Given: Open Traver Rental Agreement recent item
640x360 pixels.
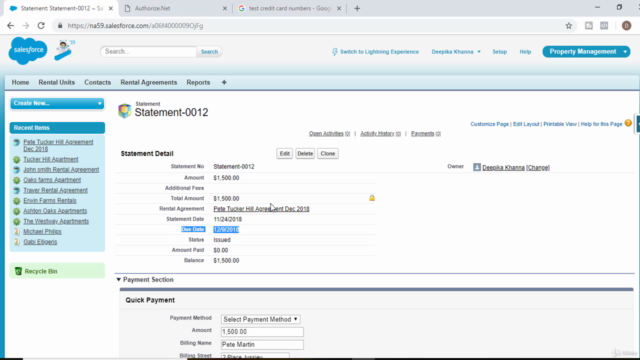Looking at the screenshot, I should [56, 190].
